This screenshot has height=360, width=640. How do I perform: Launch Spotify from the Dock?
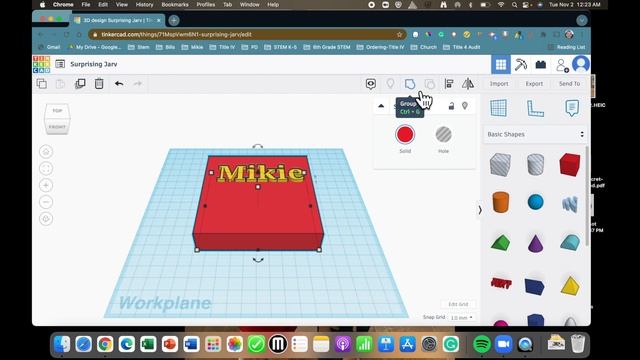(x=482, y=344)
